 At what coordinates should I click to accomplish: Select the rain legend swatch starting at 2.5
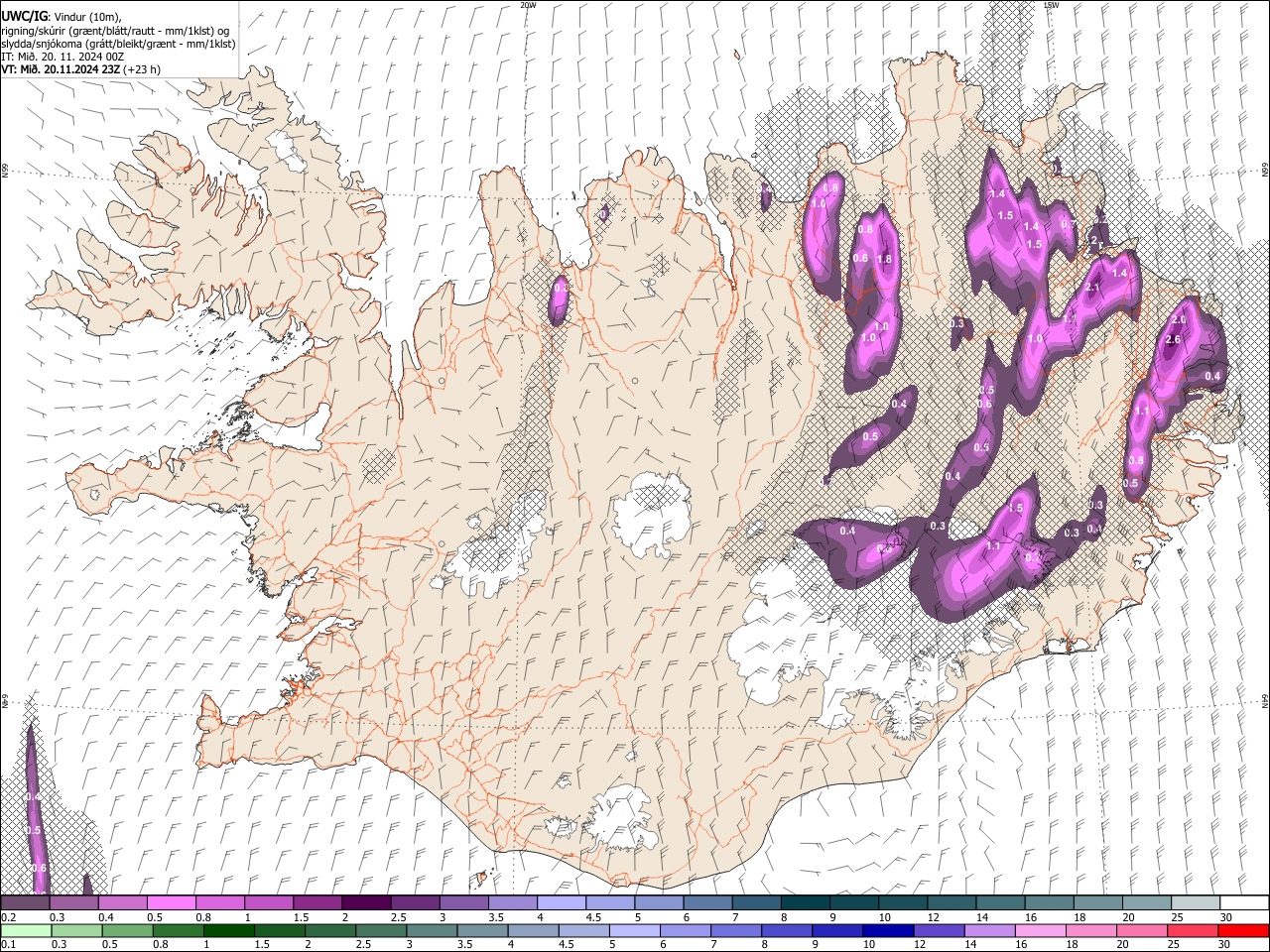[x=381, y=930]
